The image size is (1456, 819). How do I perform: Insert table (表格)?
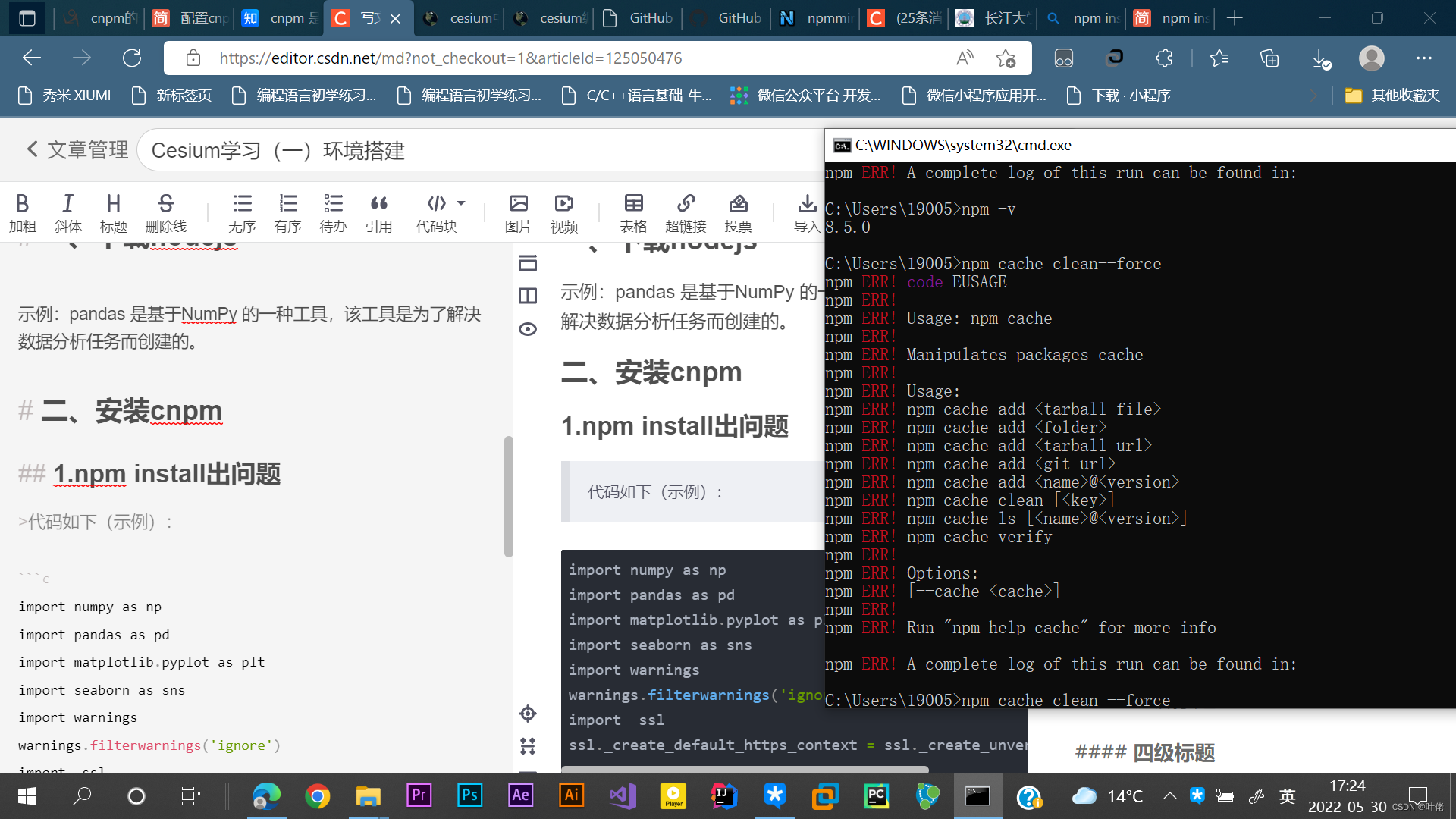pos(633,212)
